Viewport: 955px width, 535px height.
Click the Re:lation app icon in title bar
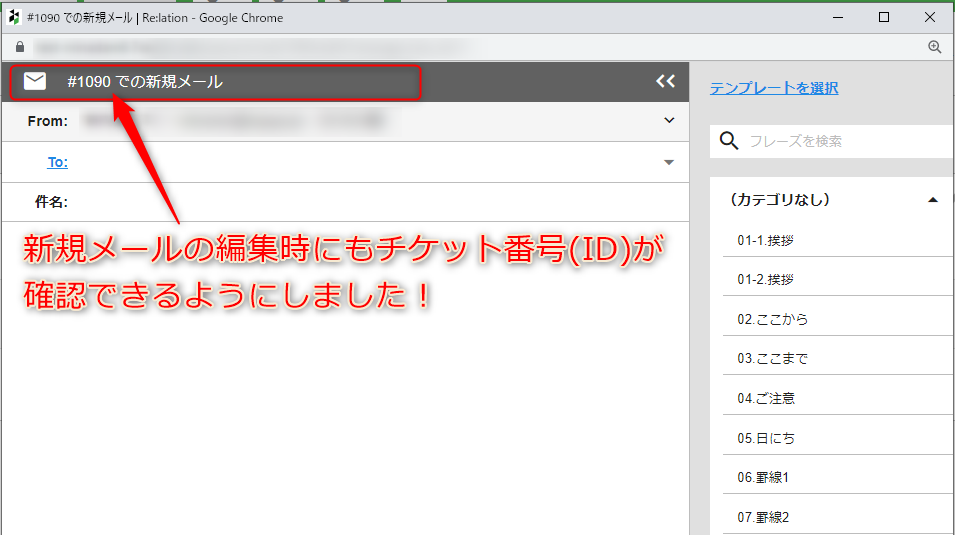14,17
